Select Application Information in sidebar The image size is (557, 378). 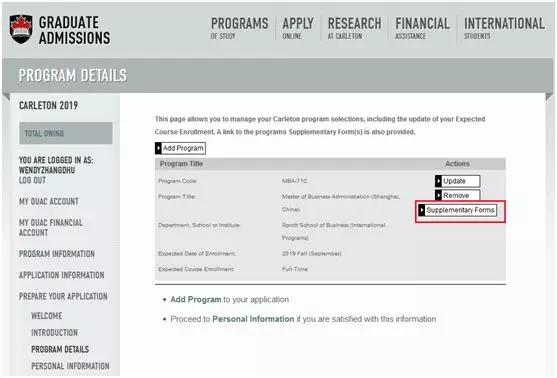(61, 275)
